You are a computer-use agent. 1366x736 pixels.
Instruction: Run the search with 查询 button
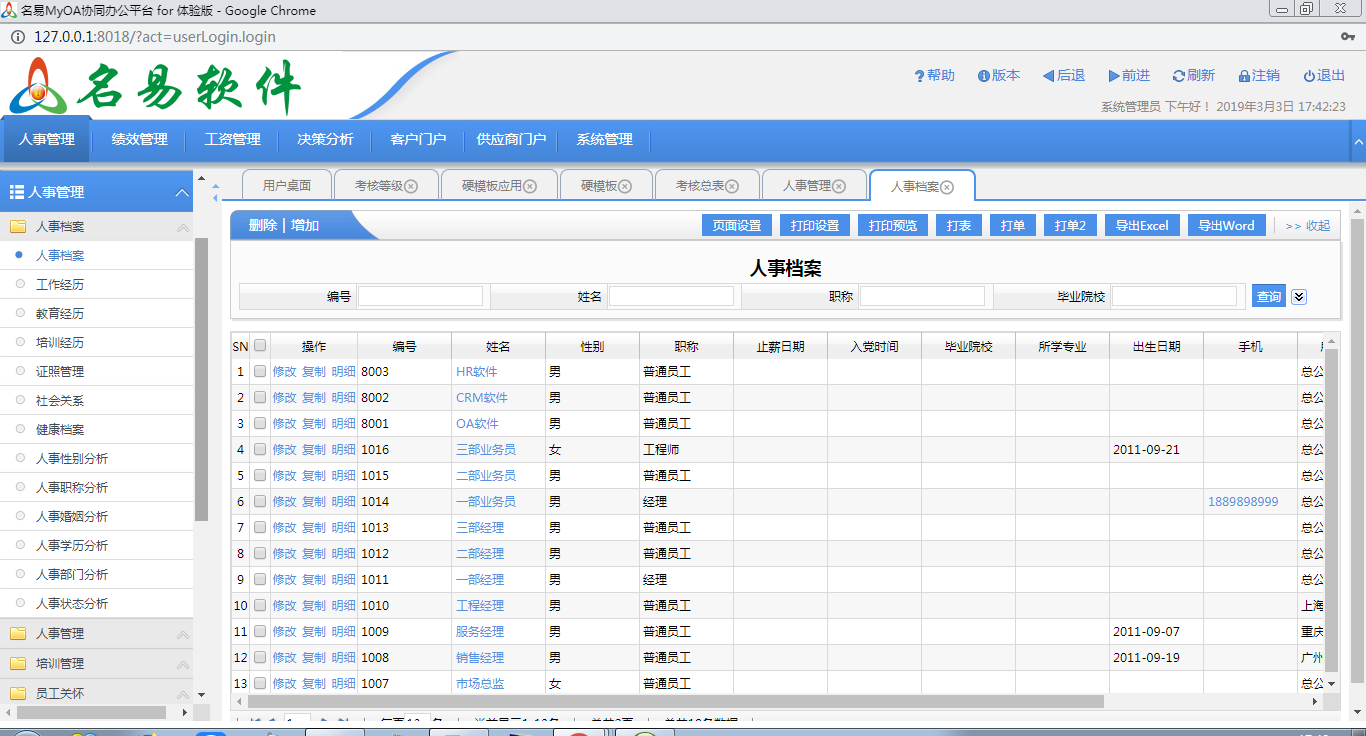click(1269, 296)
